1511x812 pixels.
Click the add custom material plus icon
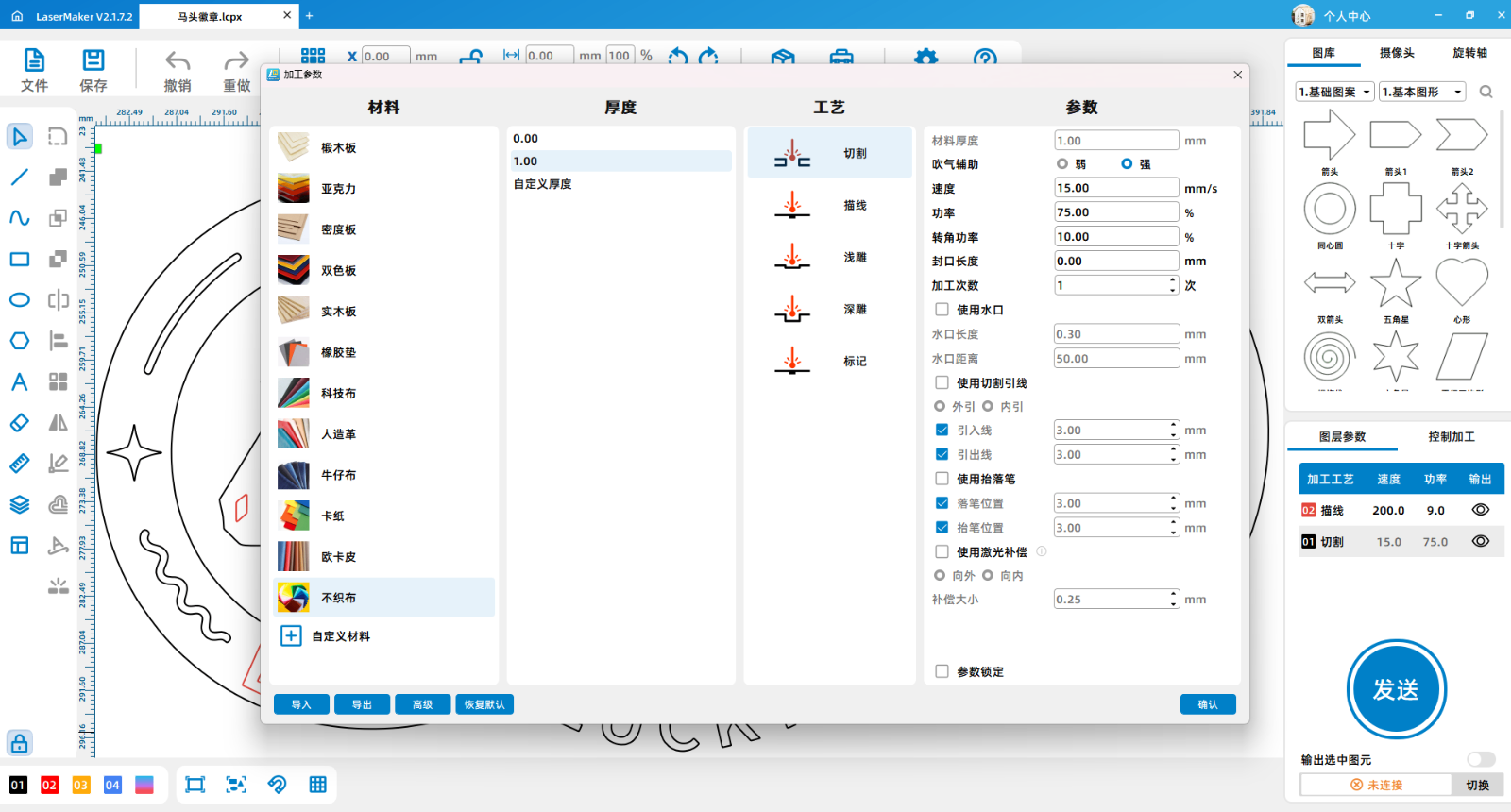coord(291,636)
